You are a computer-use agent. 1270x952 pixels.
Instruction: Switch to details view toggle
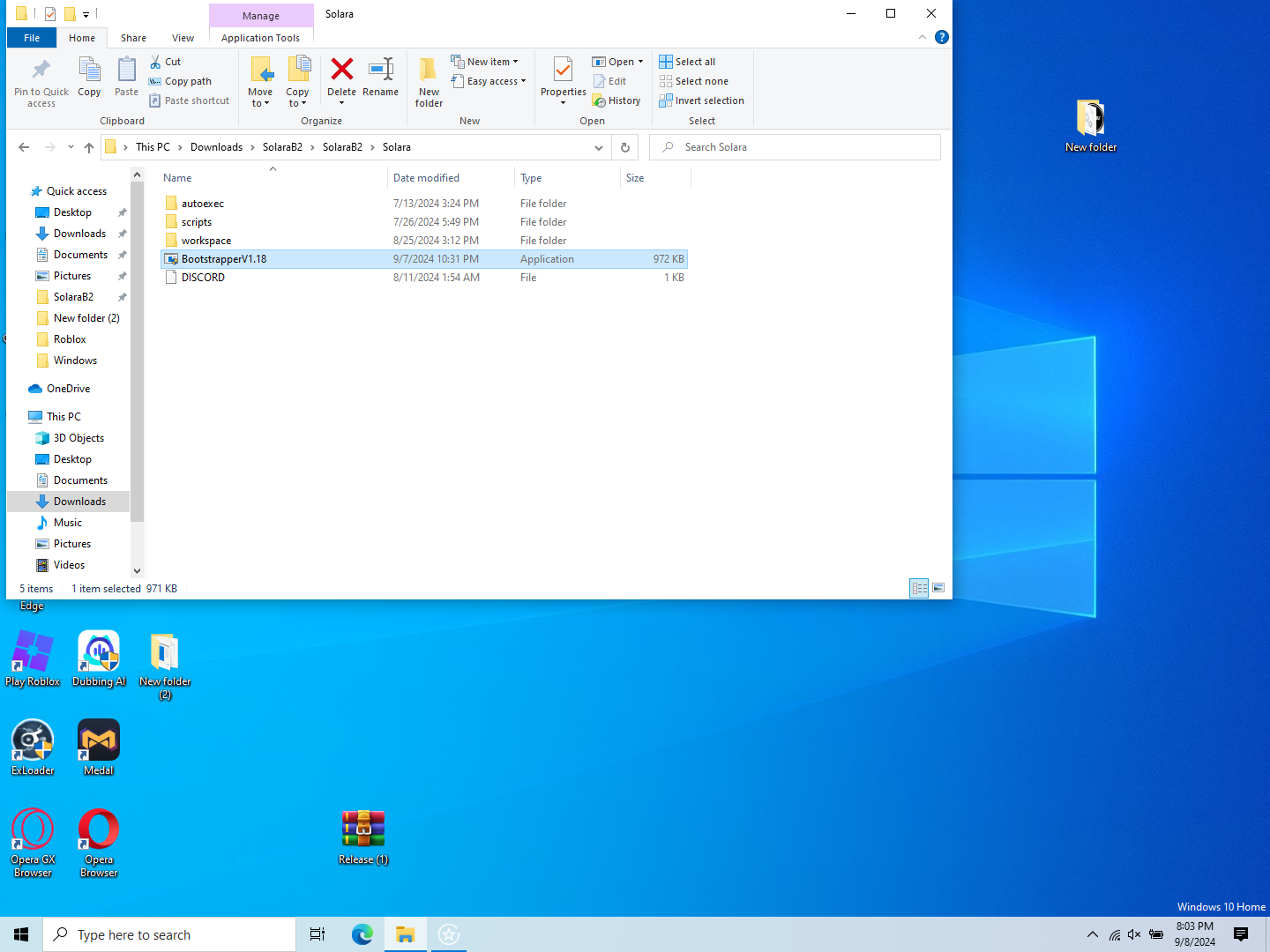coord(919,588)
